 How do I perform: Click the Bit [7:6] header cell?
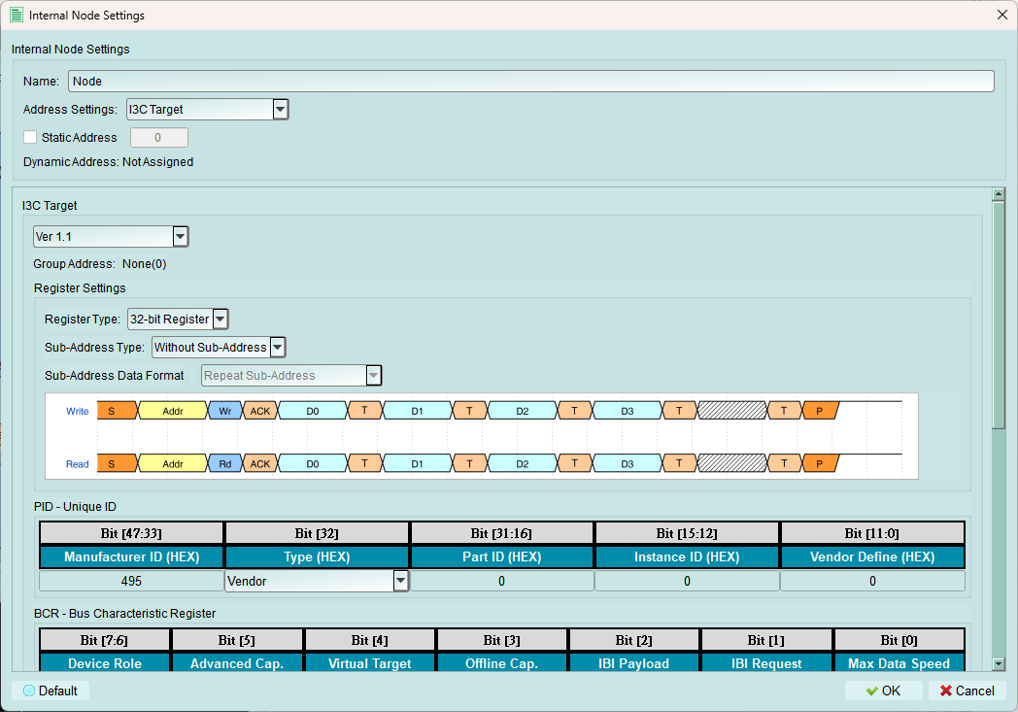[x=105, y=640]
